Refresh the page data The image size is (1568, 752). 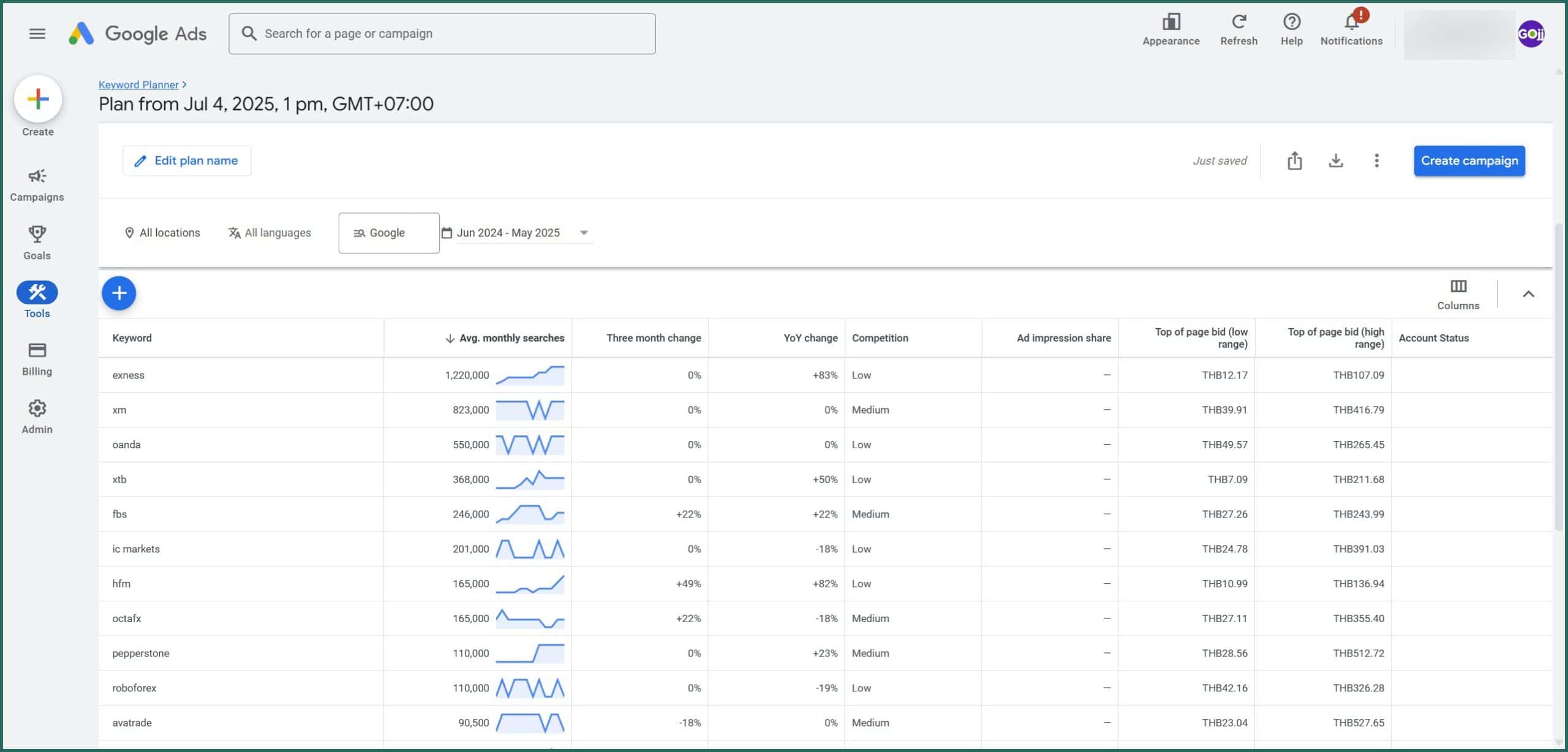1238,29
